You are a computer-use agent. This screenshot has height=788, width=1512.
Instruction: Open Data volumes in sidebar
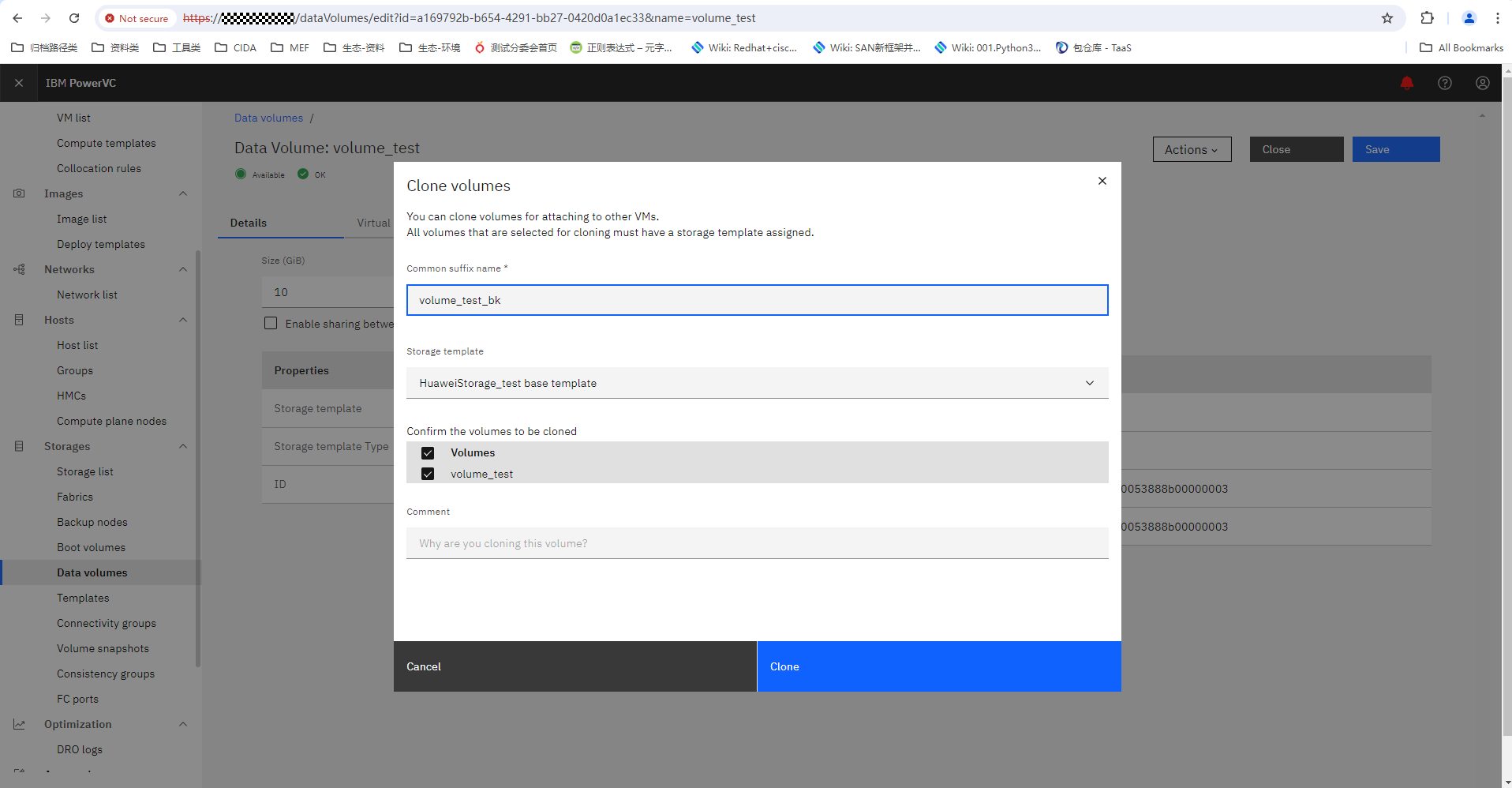(92, 572)
